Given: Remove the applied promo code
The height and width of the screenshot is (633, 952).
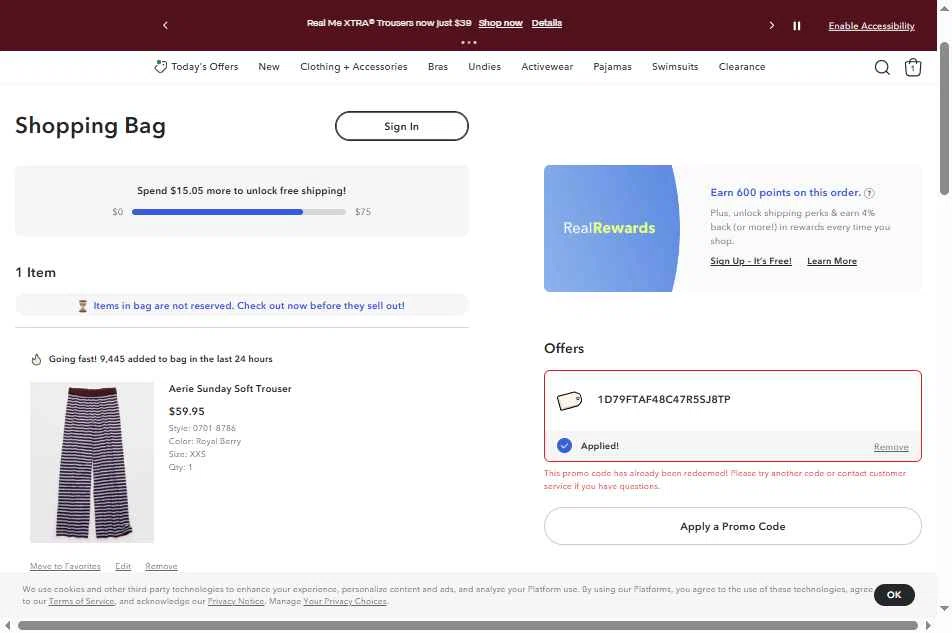Looking at the screenshot, I should tap(891, 447).
